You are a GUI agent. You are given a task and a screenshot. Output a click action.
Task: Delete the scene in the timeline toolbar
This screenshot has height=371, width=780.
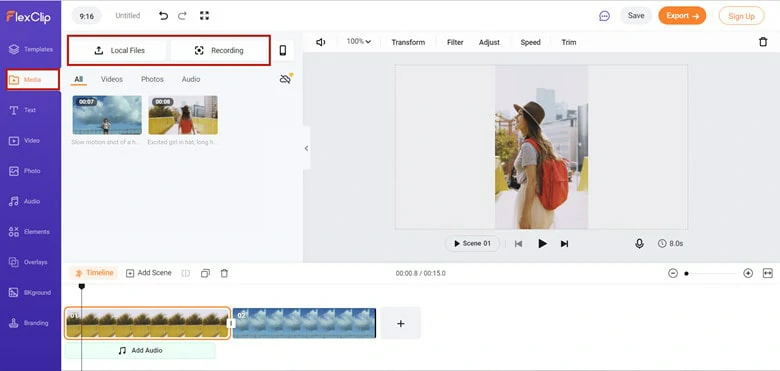(x=224, y=273)
